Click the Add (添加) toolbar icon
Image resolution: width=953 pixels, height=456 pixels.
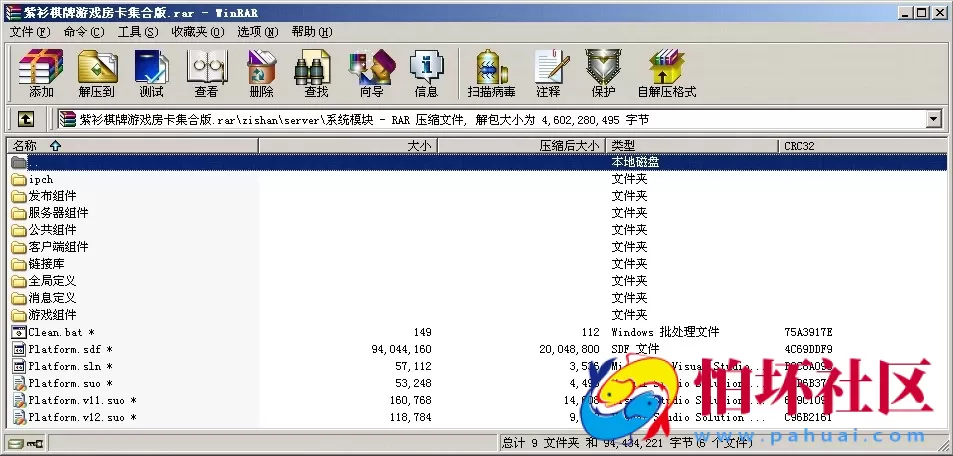pyautogui.click(x=41, y=74)
